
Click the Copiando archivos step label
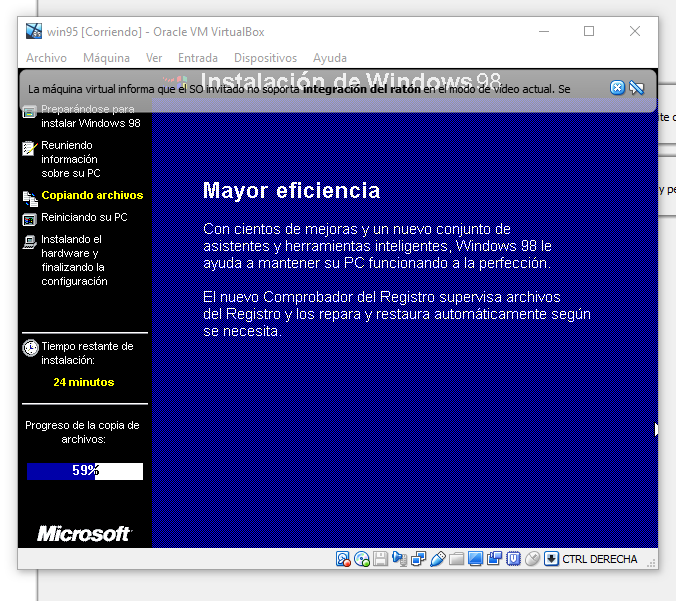[x=92, y=195]
